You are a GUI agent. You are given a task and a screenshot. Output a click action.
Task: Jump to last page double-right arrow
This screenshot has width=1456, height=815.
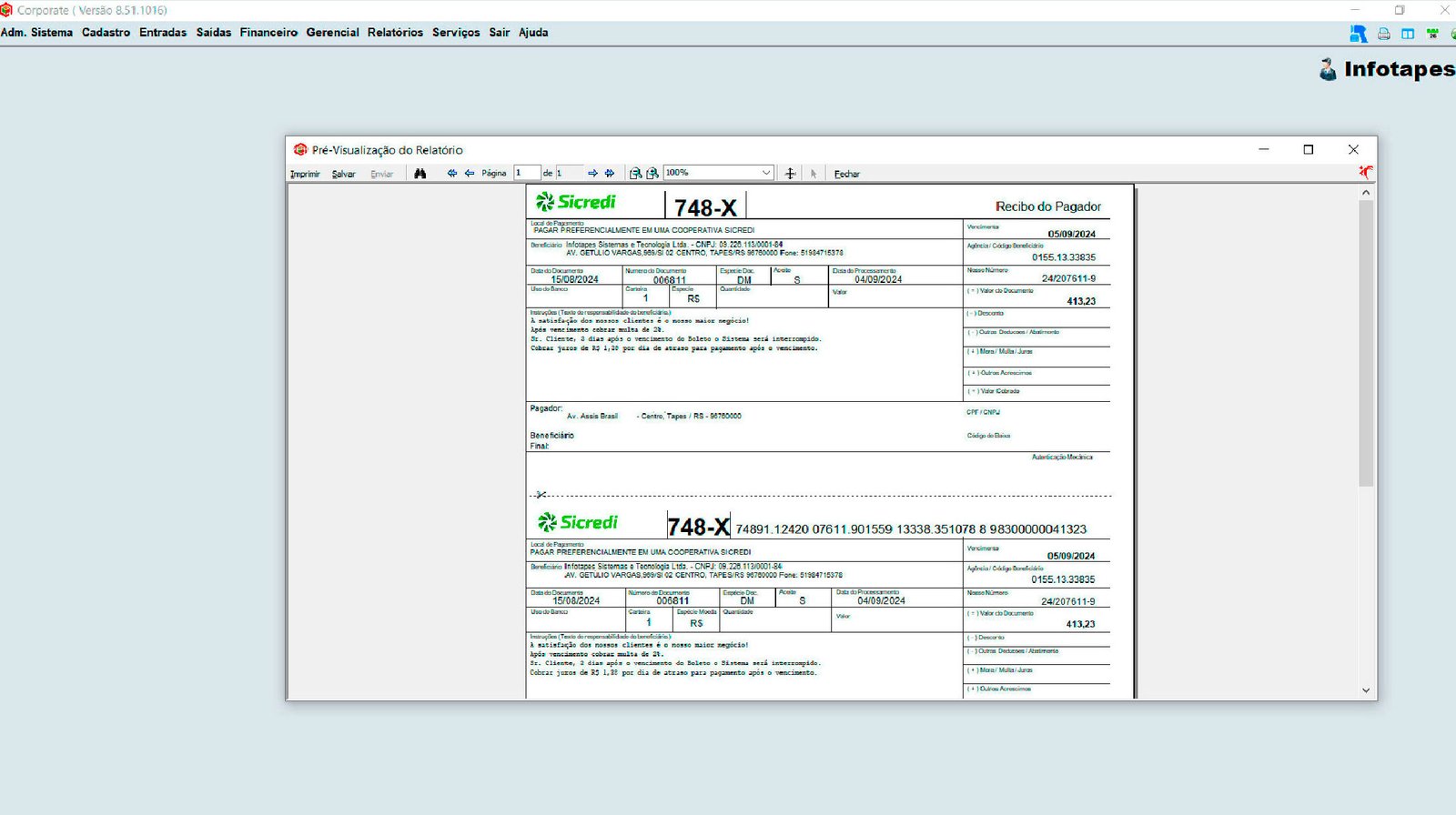(x=610, y=173)
